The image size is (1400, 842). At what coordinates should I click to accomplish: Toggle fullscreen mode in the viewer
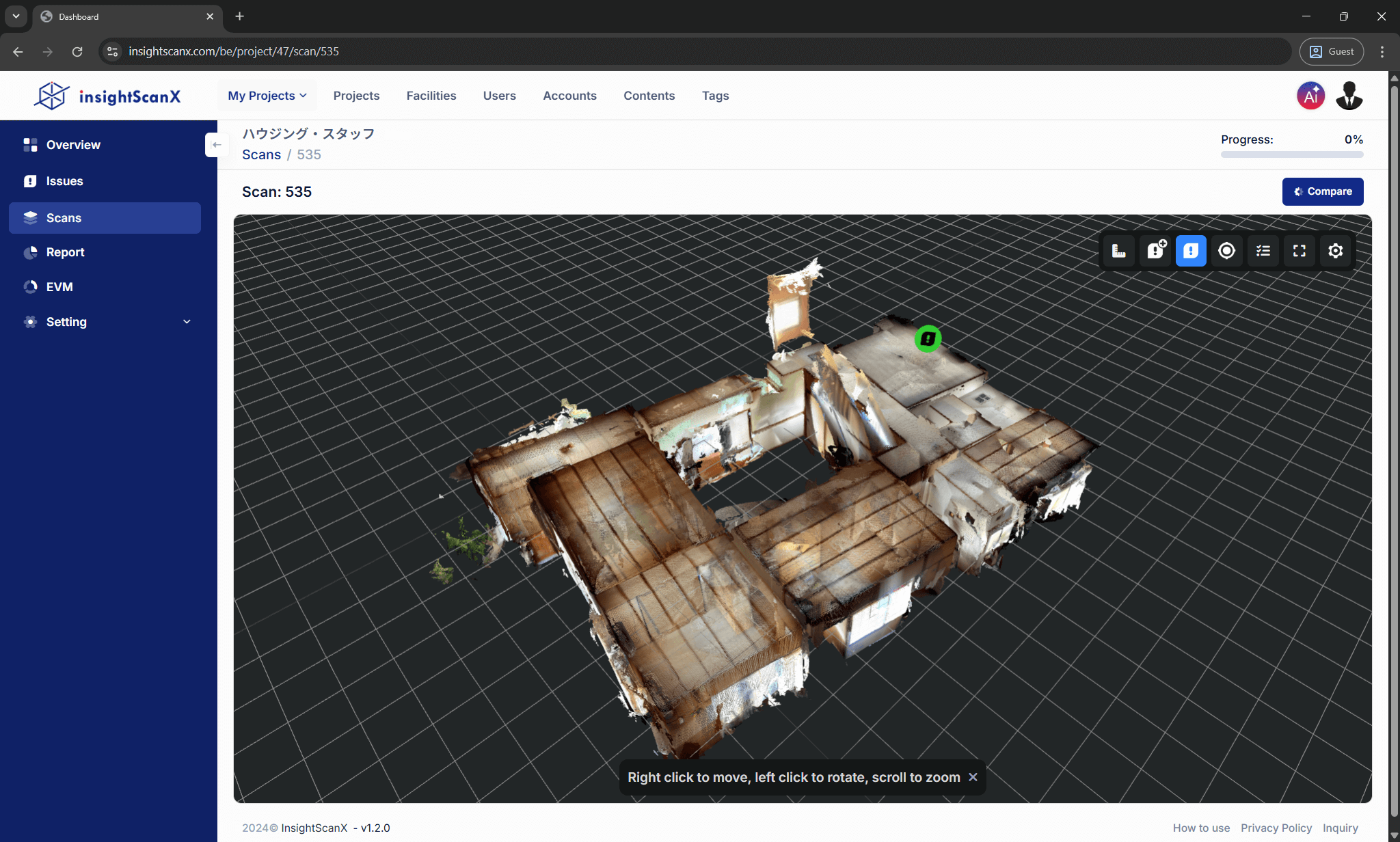(1300, 251)
